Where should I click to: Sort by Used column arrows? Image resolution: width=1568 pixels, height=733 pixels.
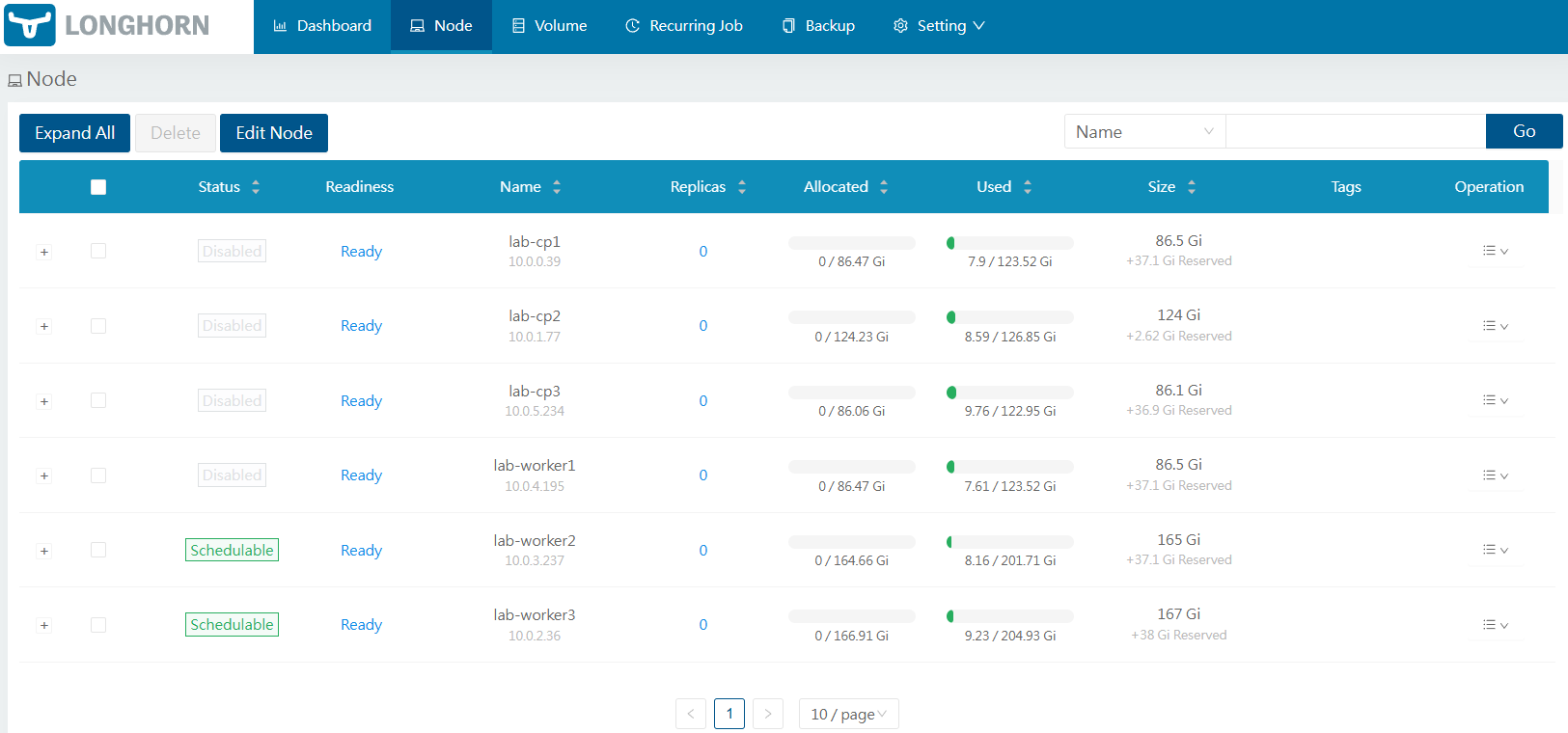(1028, 187)
